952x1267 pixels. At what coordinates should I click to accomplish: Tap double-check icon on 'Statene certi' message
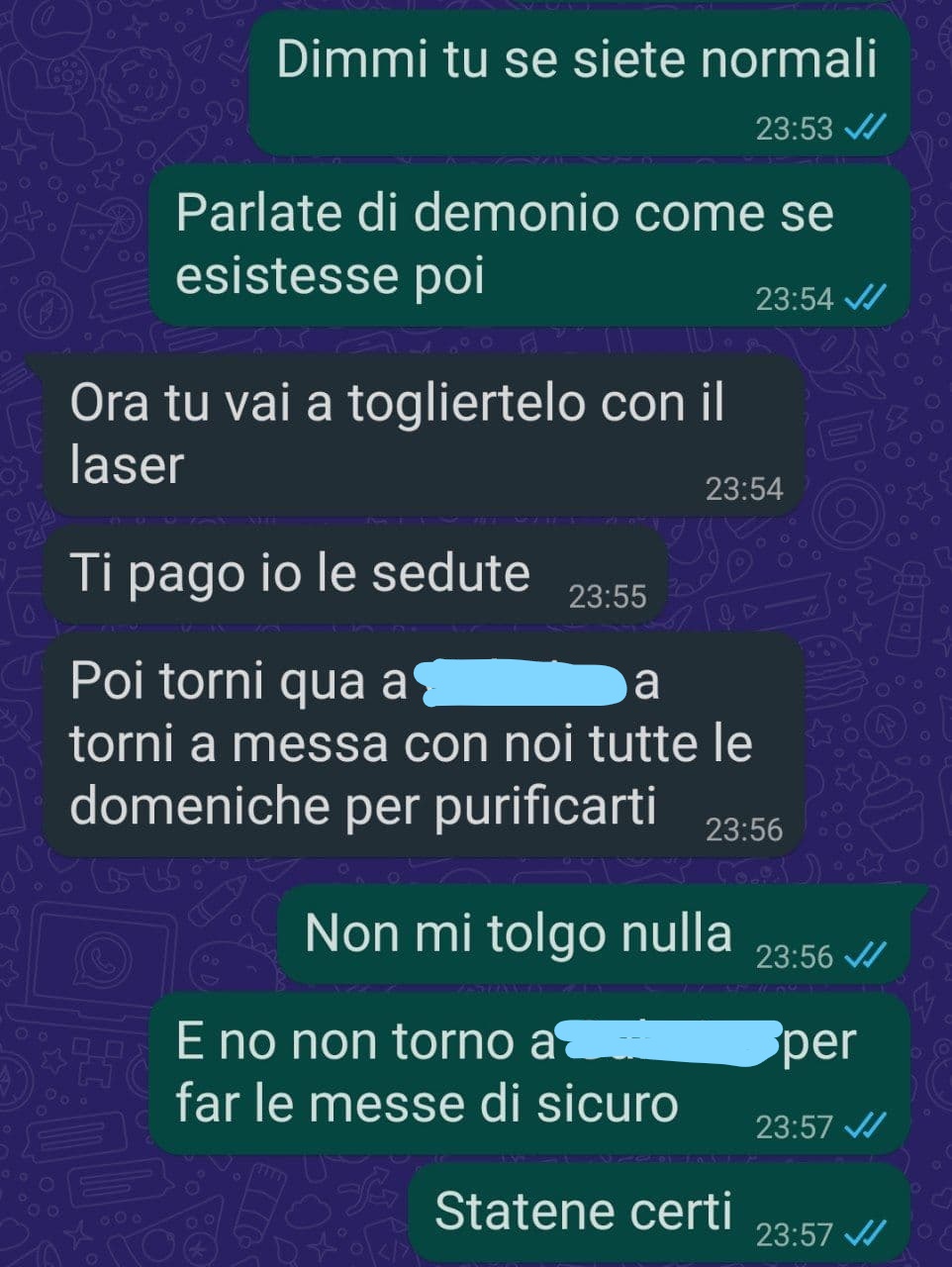864,1234
